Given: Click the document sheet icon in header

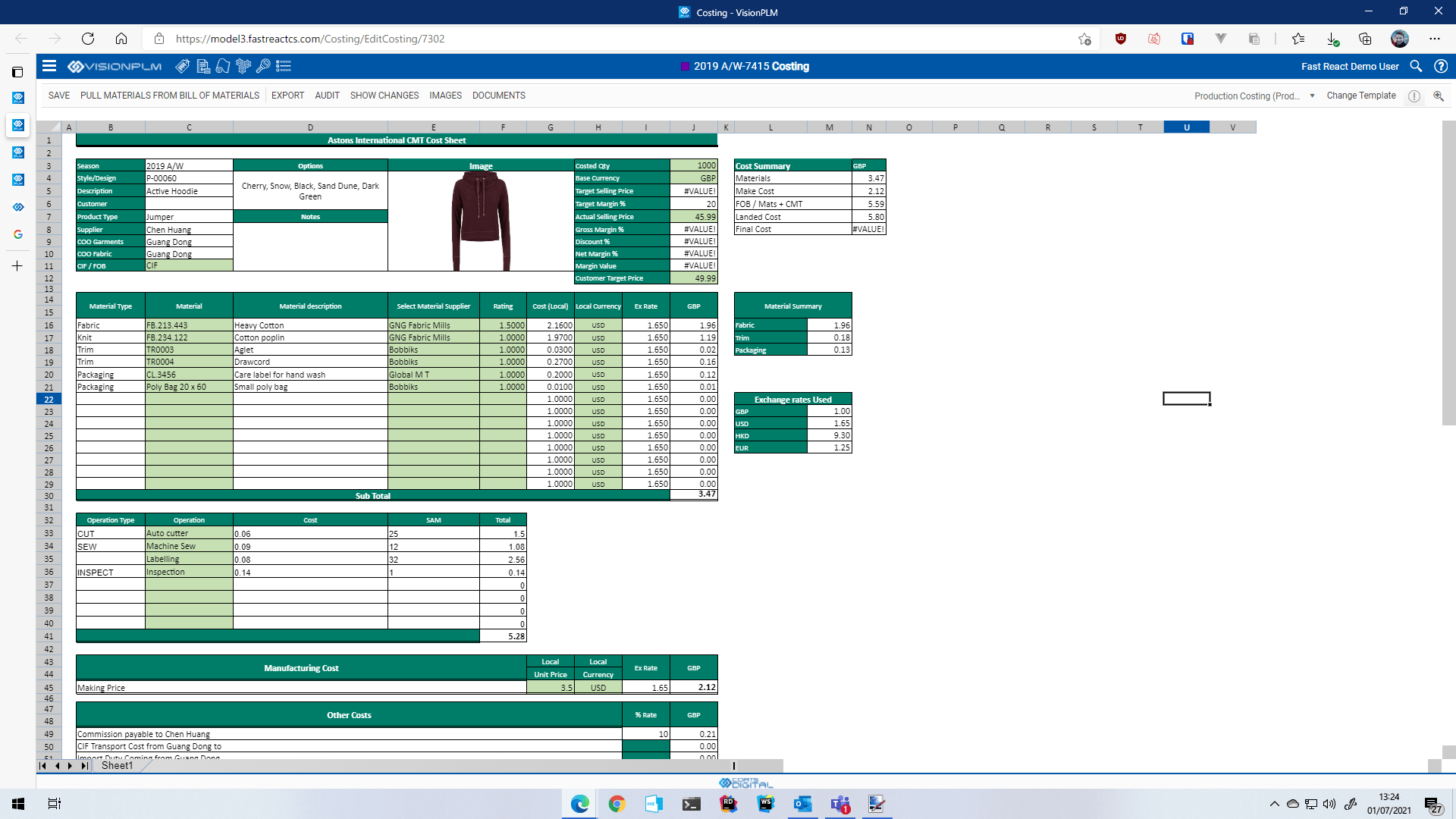Looking at the screenshot, I should pos(203,66).
